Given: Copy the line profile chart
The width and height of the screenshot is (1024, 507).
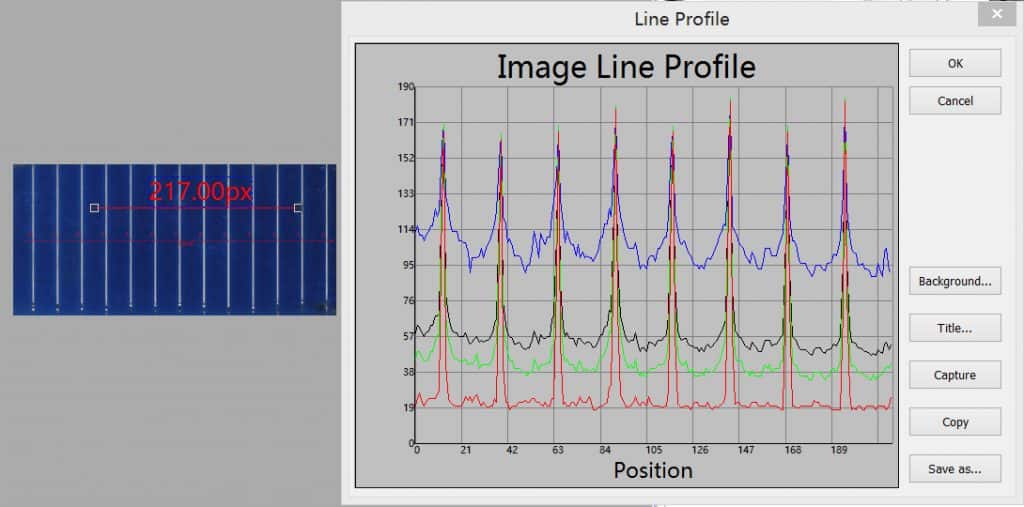Looking at the screenshot, I should tap(955, 422).
